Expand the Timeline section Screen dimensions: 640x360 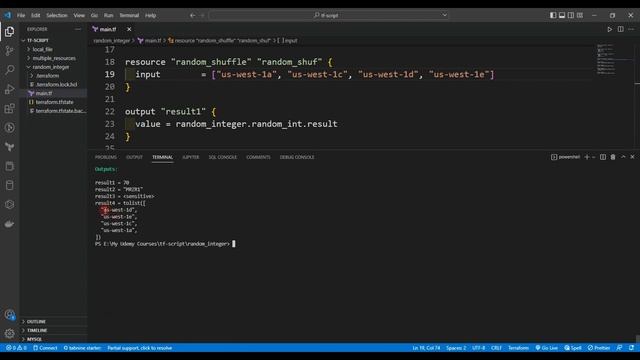[37, 330]
